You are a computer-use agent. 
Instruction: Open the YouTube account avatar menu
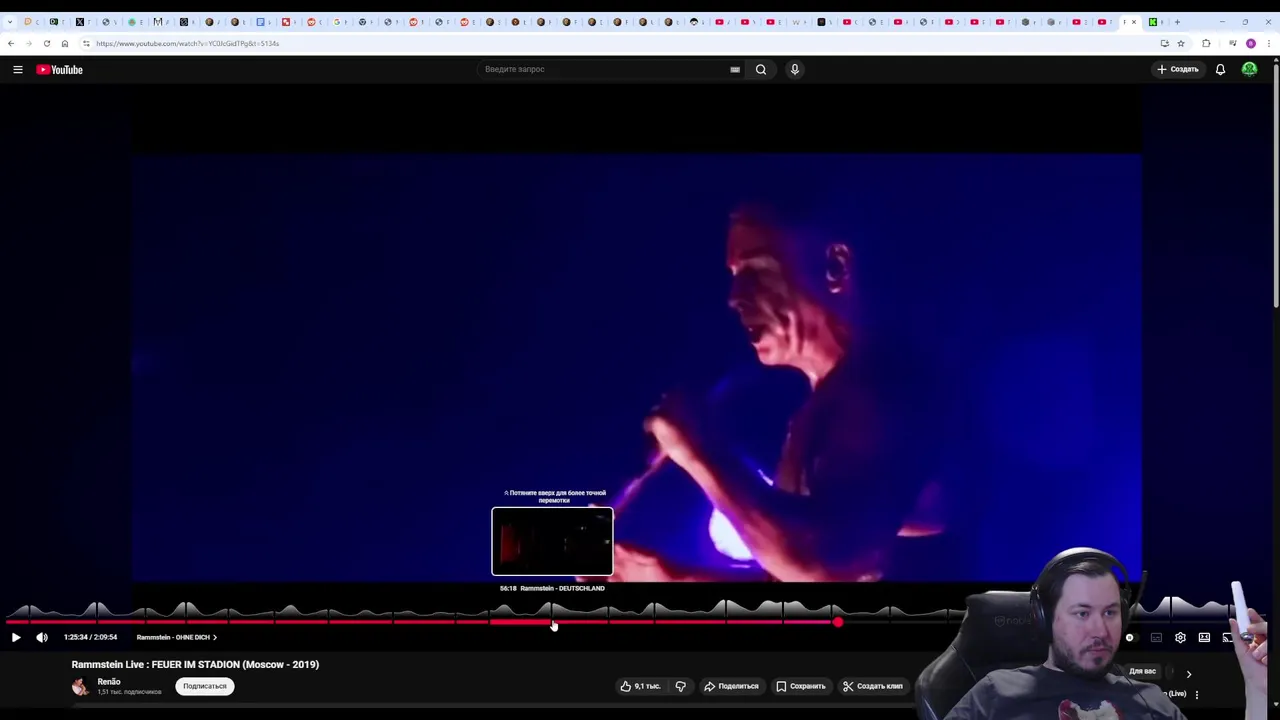tap(1250, 69)
